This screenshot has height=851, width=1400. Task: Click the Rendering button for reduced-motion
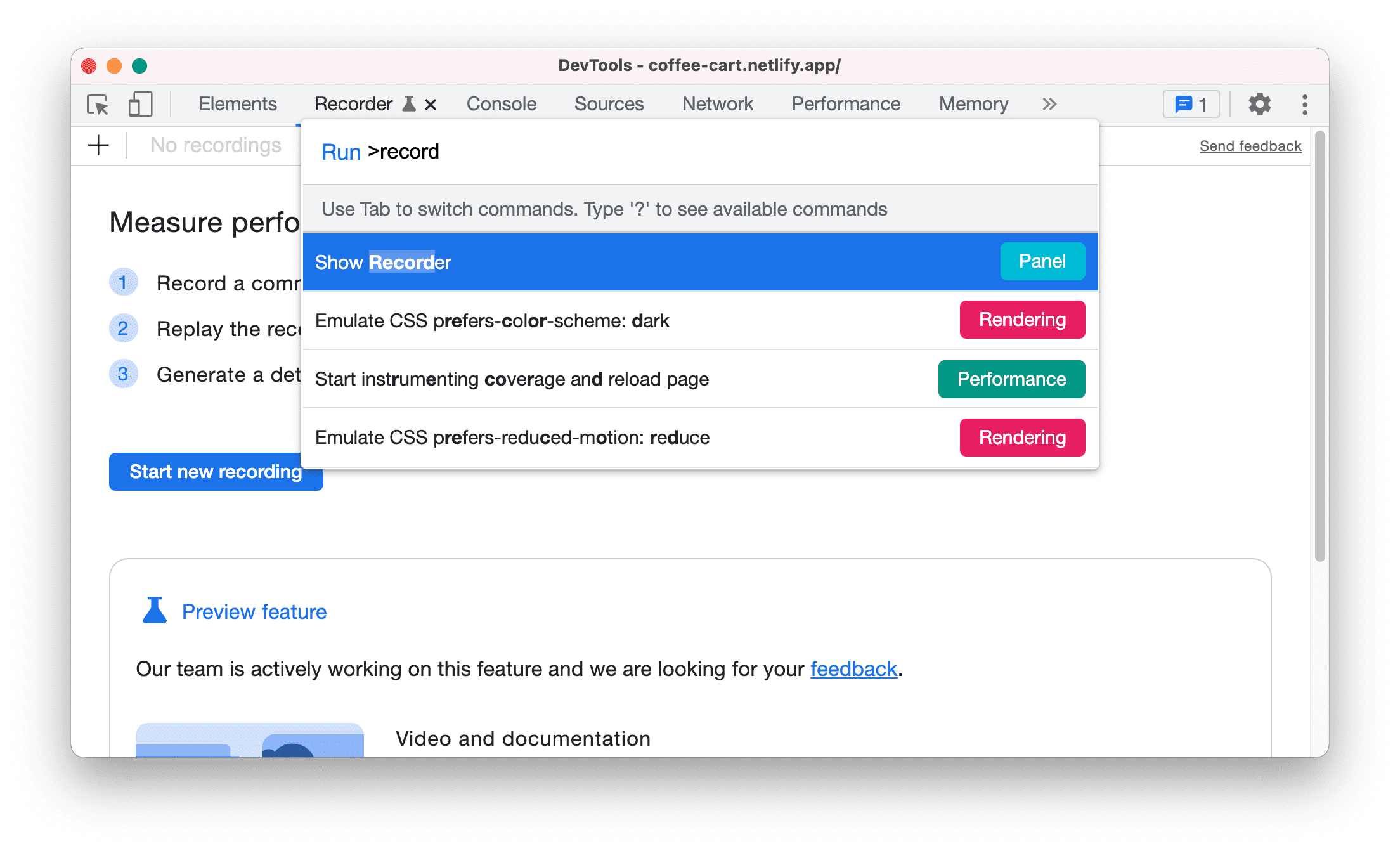click(x=1022, y=437)
